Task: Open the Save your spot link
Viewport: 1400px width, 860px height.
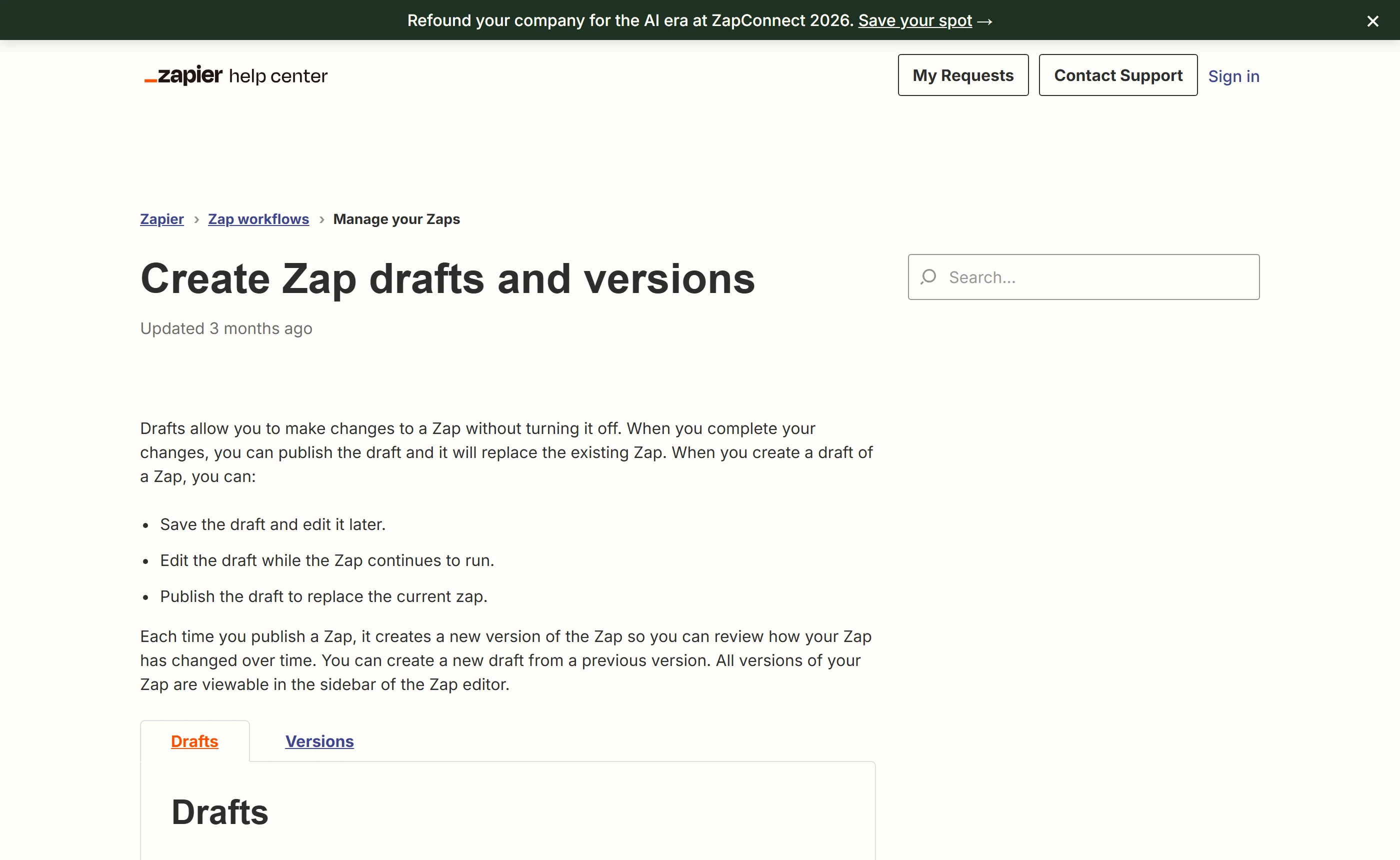Action: coord(915,20)
